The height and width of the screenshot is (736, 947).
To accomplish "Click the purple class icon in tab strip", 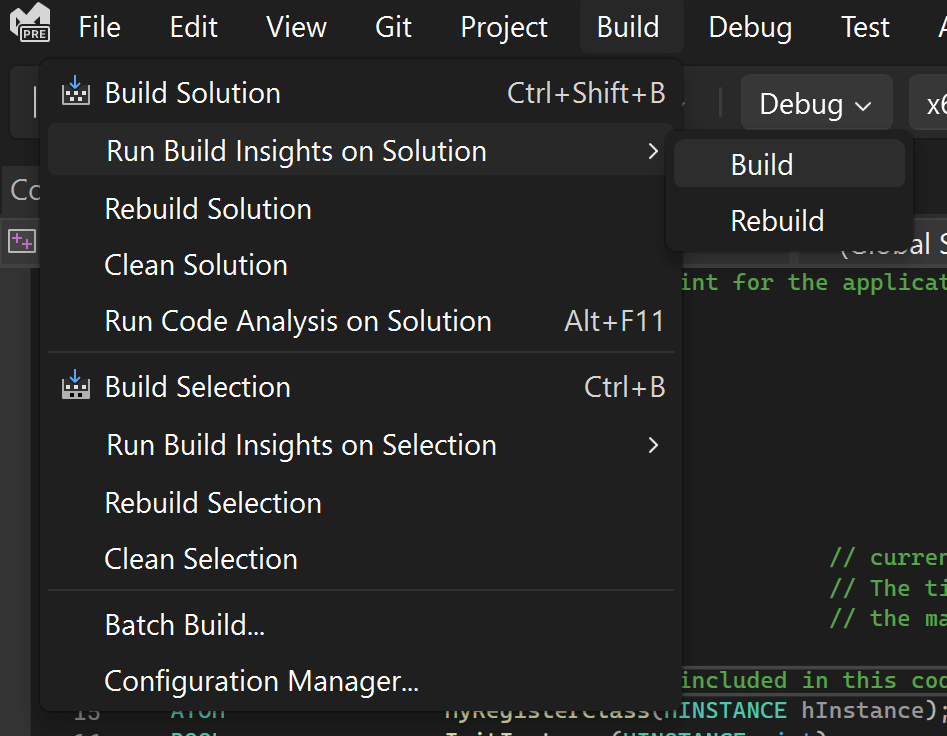I will [x=21, y=240].
